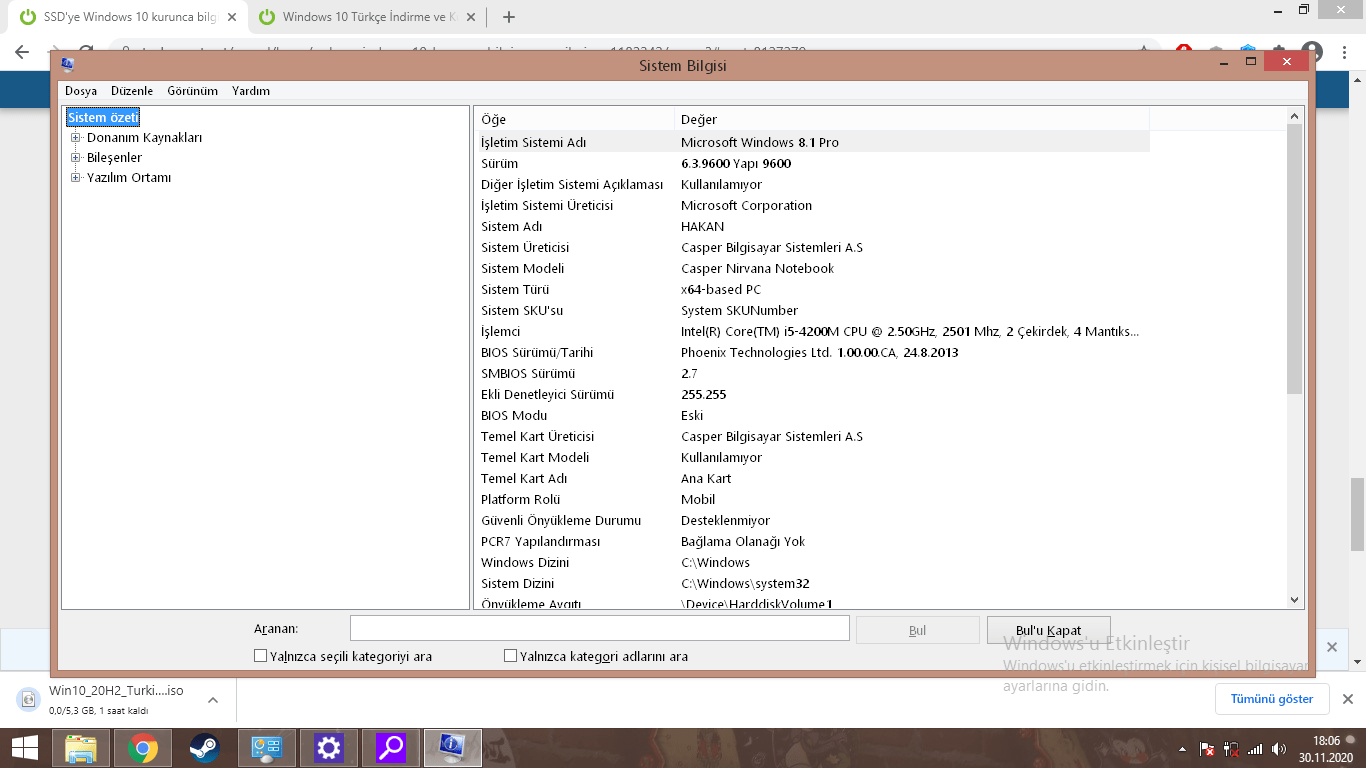Expand the Bileşenler tree node
The width and height of the screenshot is (1366, 768).
coord(75,158)
